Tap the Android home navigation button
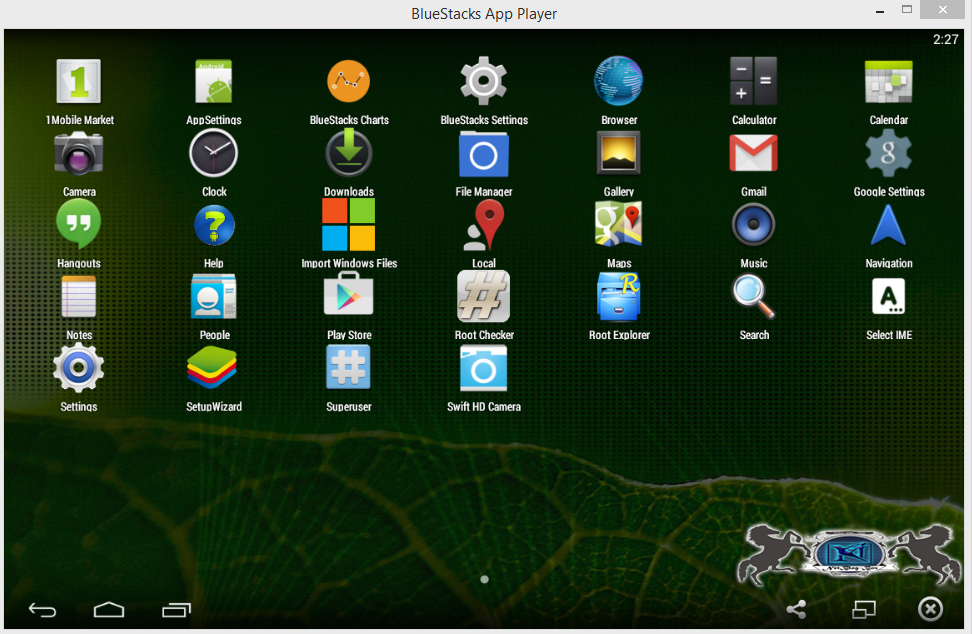The width and height of the screenshot is (972, 634). click(x=109, y=610)
